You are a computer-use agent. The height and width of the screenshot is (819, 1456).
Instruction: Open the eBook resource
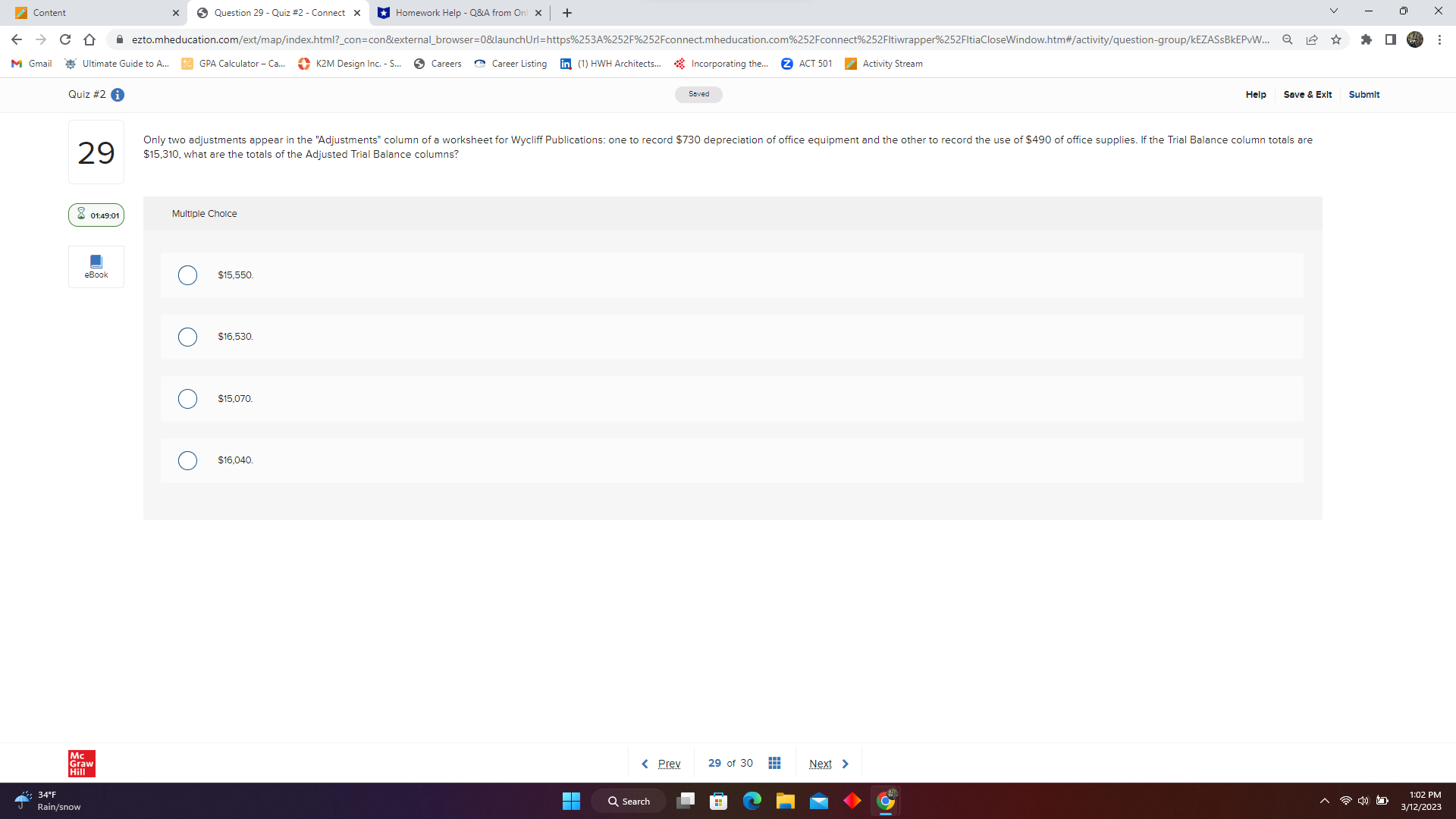(96, 266)
